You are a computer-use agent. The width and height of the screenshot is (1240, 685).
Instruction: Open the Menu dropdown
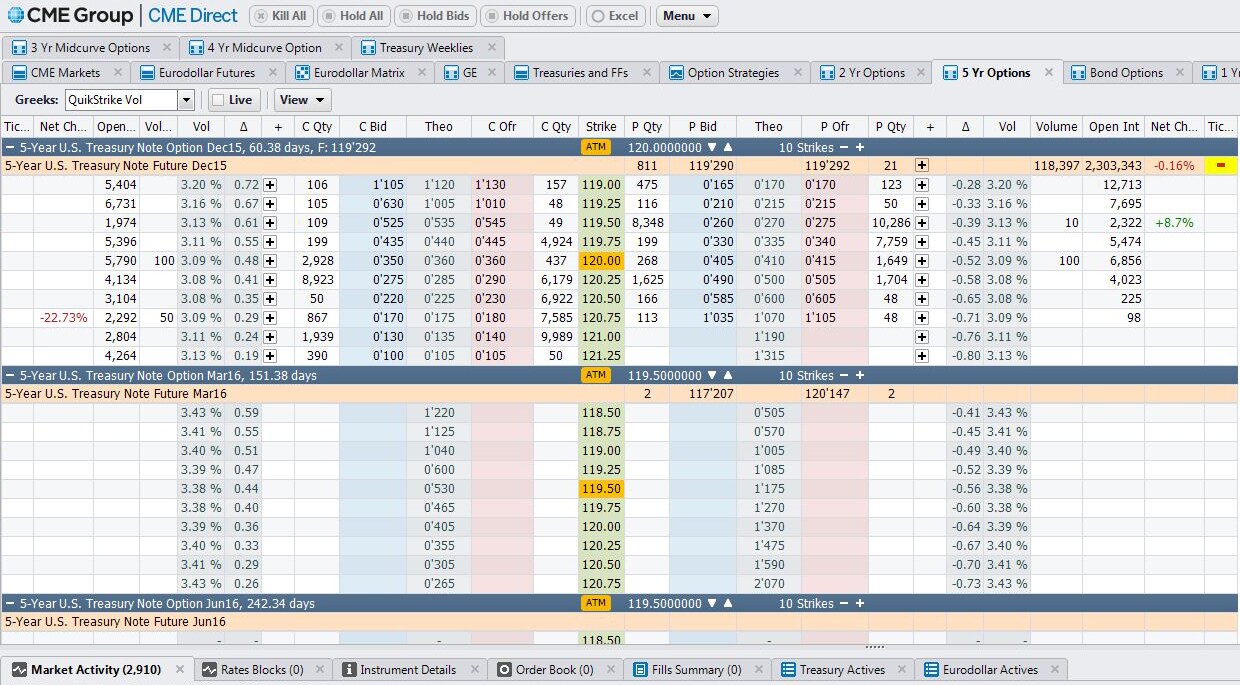[687, 16]
